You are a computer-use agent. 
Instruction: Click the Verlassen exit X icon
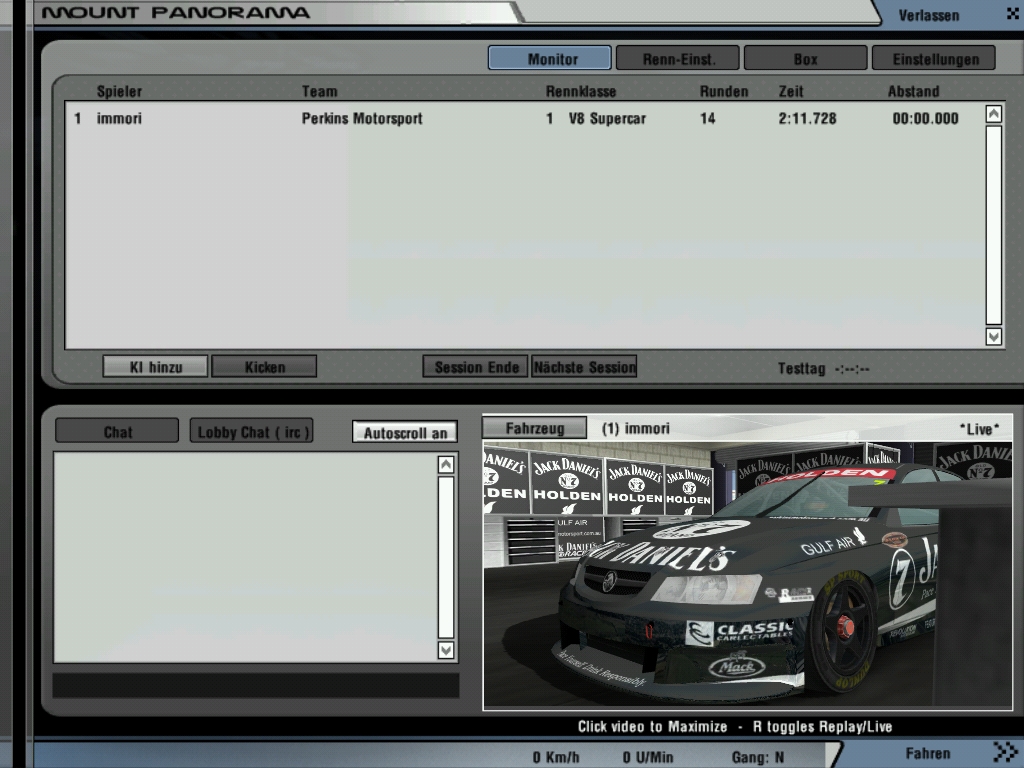point(1013,13)
